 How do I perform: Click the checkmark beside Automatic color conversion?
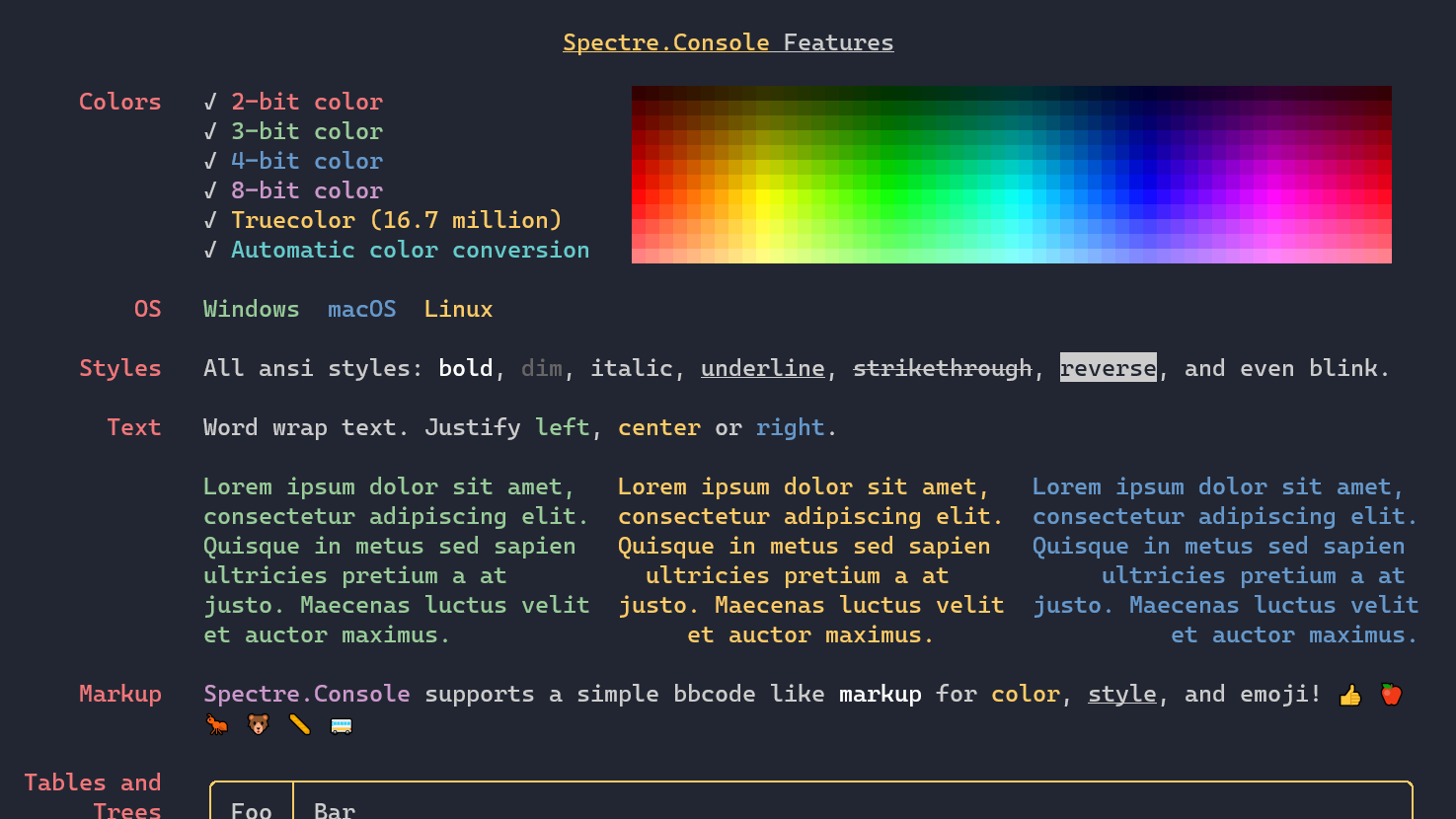pyautogui.click(x=210, y=250)
